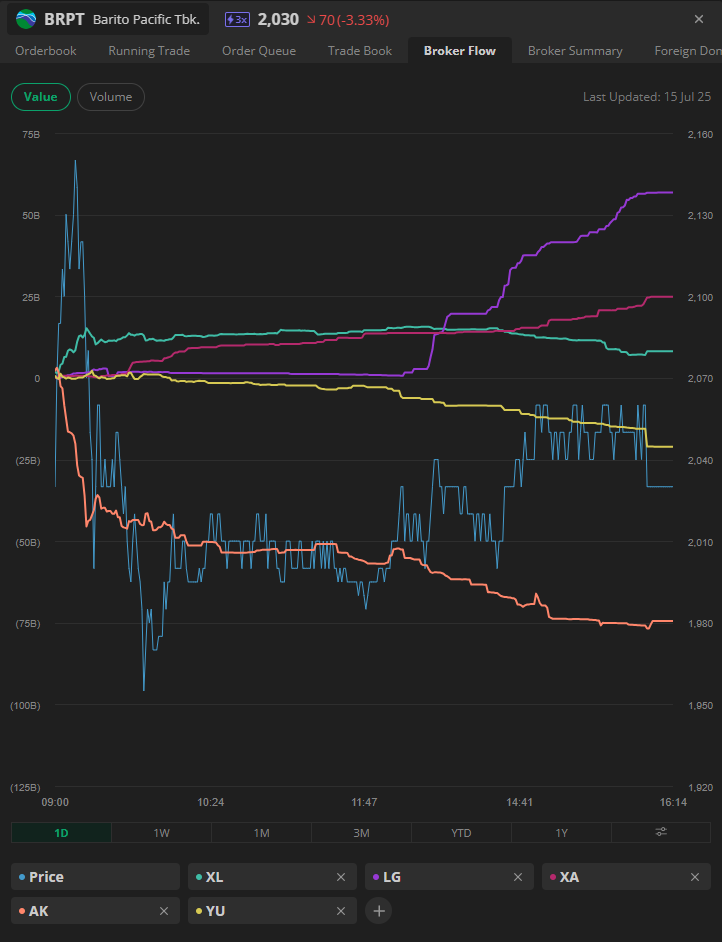Click the Price series chip
Screen dimensions: 722x942
(x=95, y=877)
